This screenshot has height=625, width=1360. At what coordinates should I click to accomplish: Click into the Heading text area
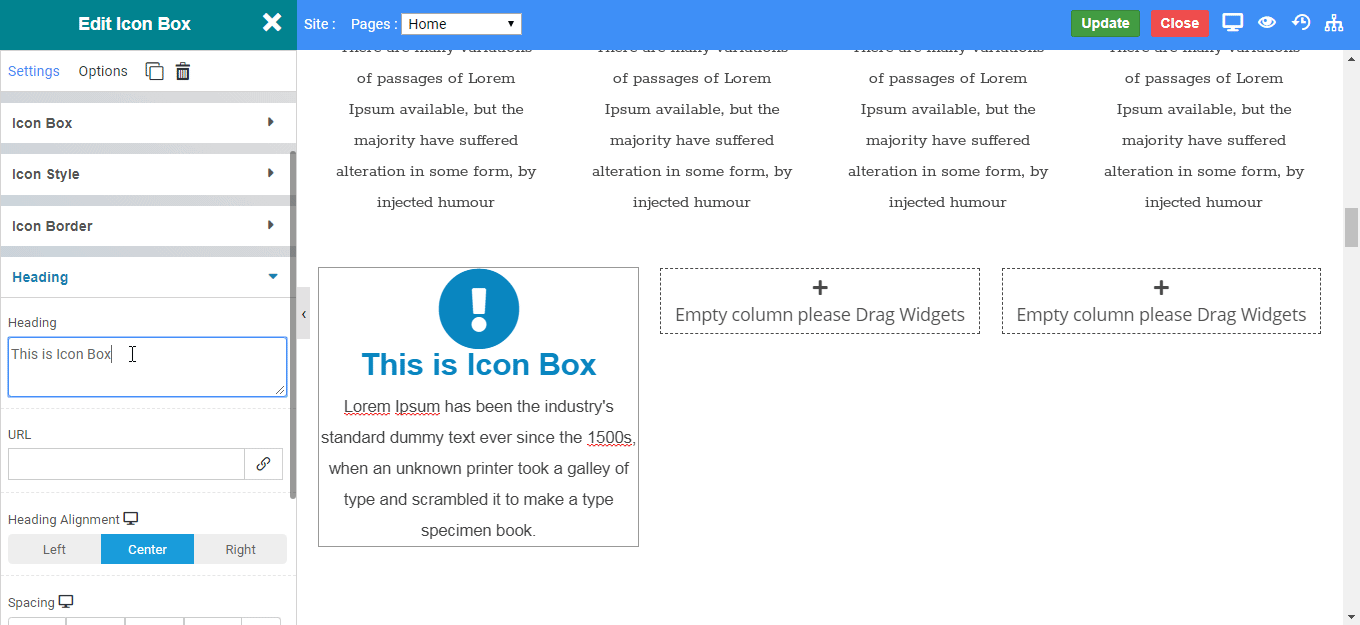[147, 367]
